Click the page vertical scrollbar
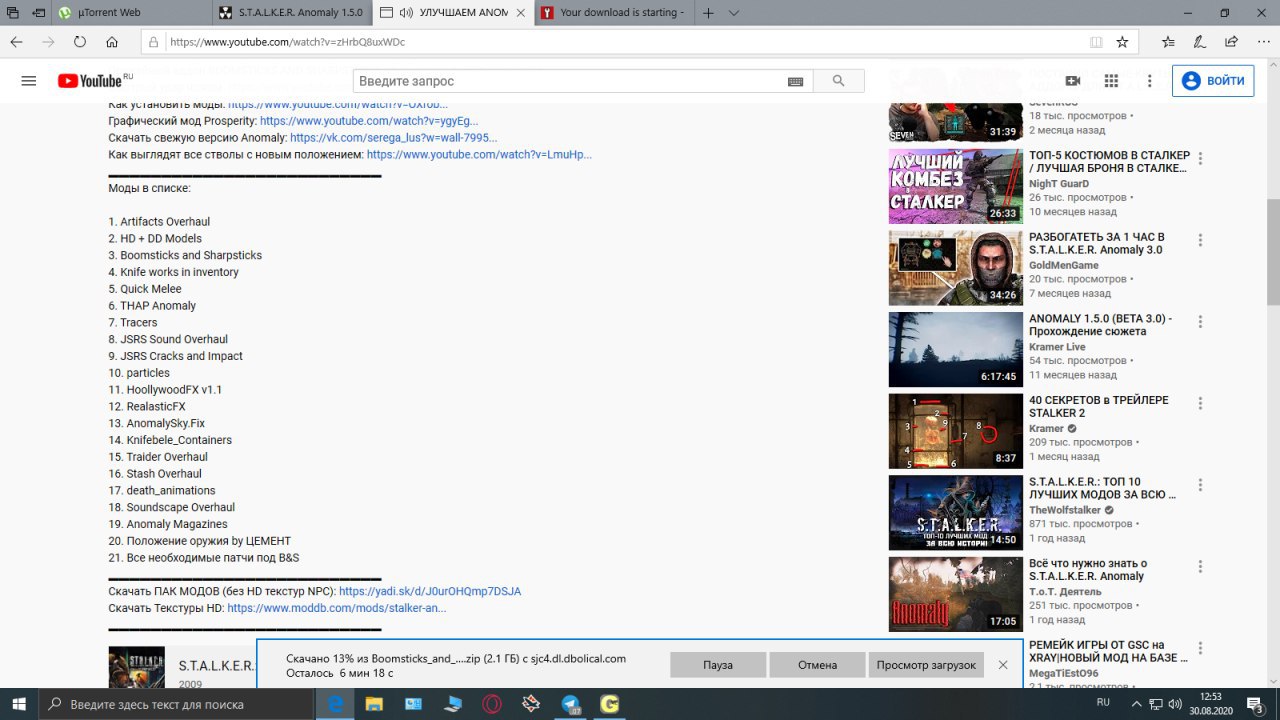The width and height of the screenshot is (1280, 720). click(1273, 375)
